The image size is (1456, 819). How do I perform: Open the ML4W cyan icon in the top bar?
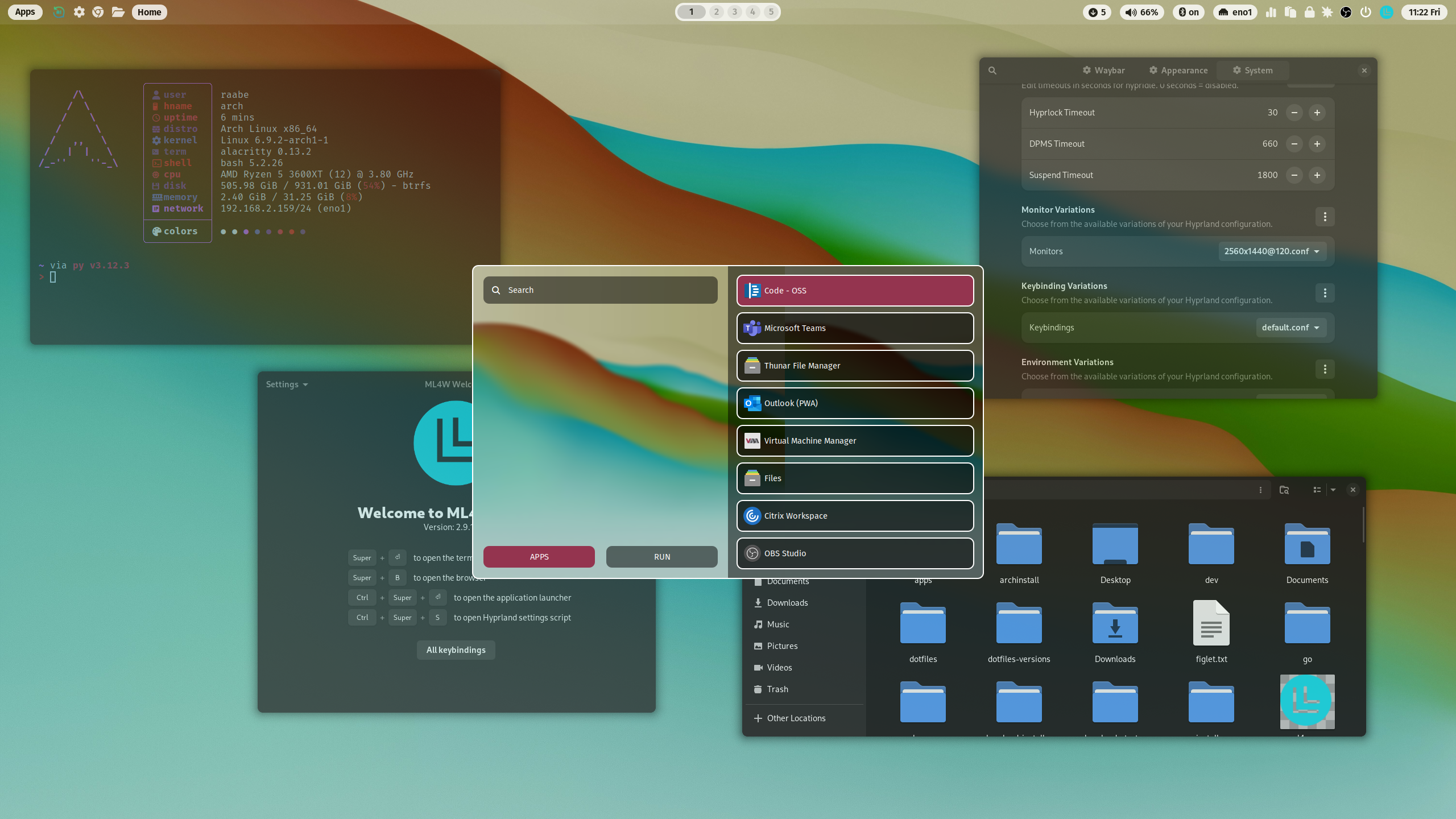(x=1388, y=12)
